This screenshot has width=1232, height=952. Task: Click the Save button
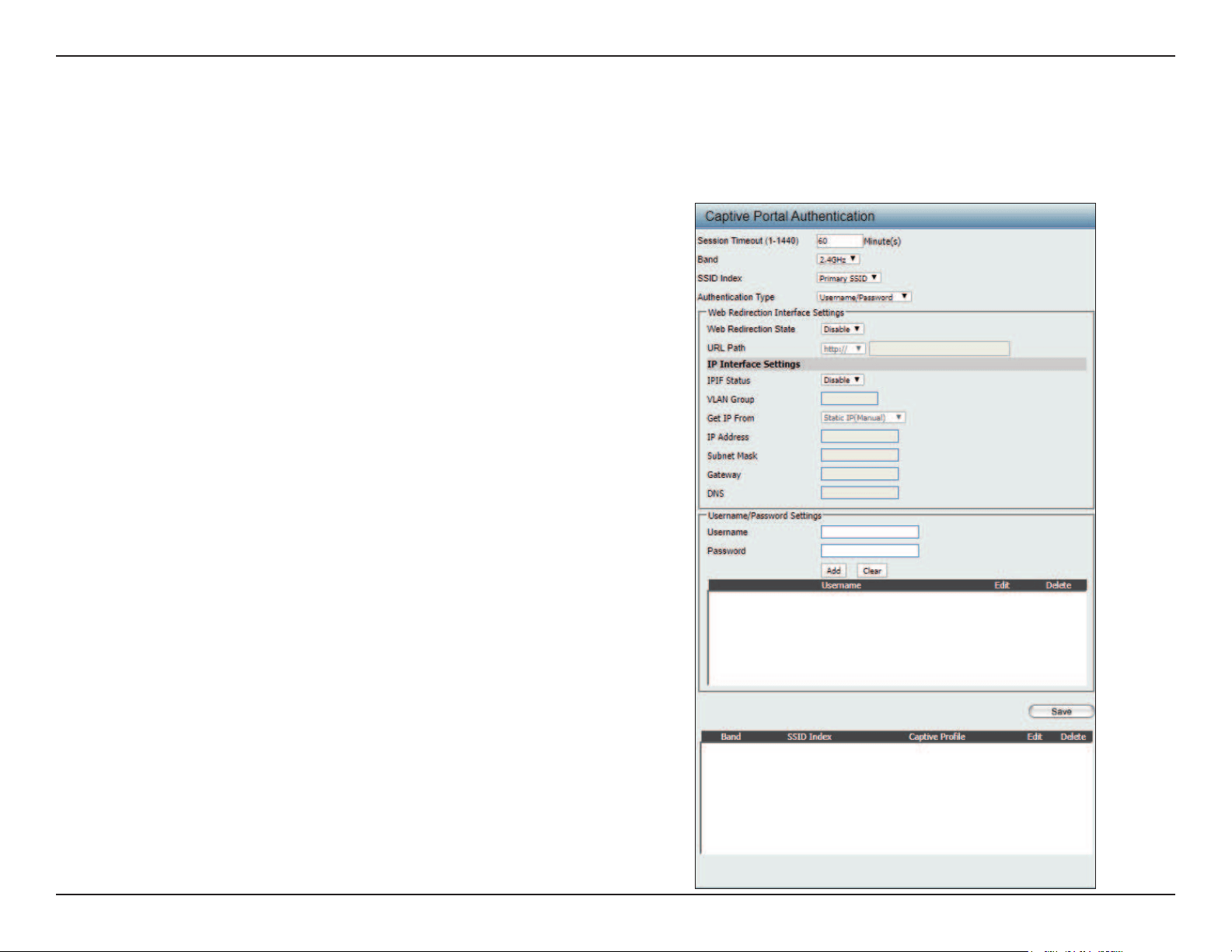(x=1061, y=711)
